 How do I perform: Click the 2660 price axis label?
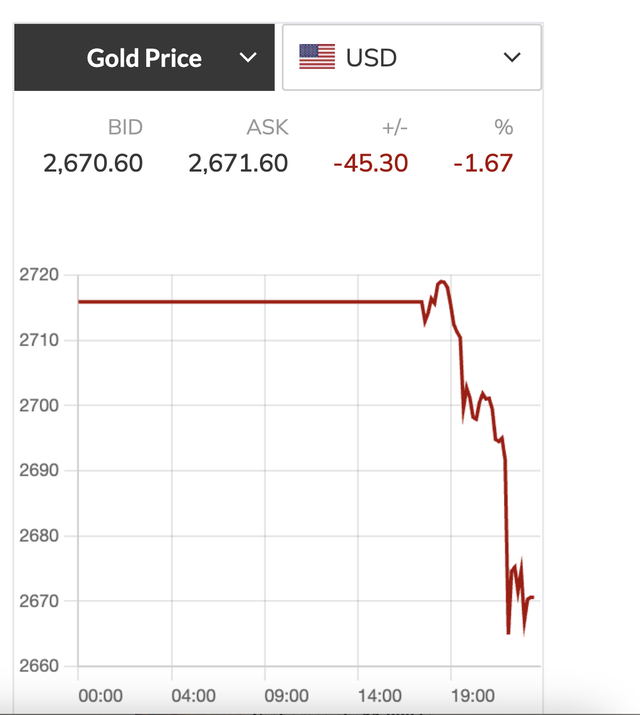point(39,666)
